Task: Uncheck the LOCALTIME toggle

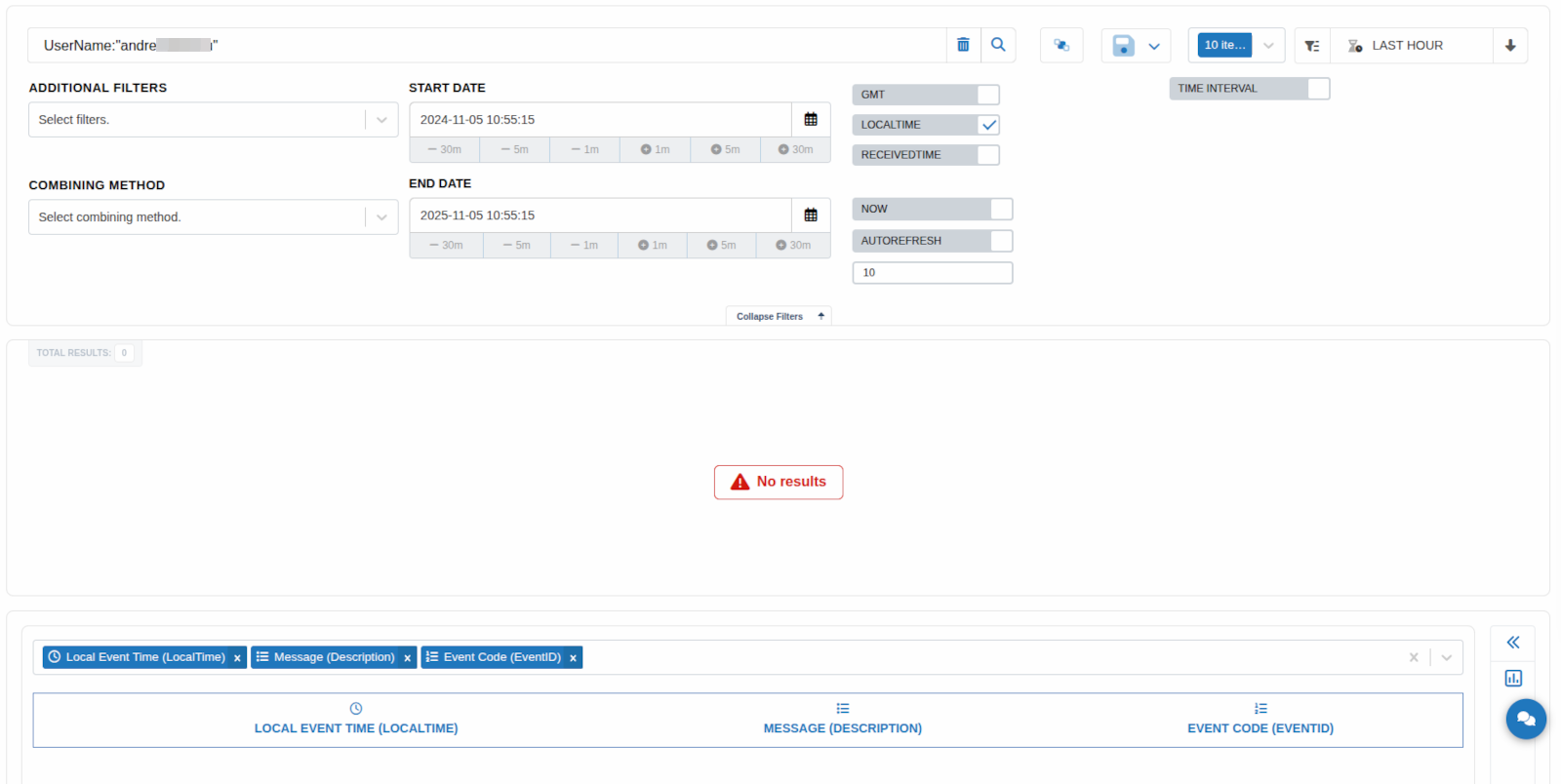Action: tap(988, 125)
